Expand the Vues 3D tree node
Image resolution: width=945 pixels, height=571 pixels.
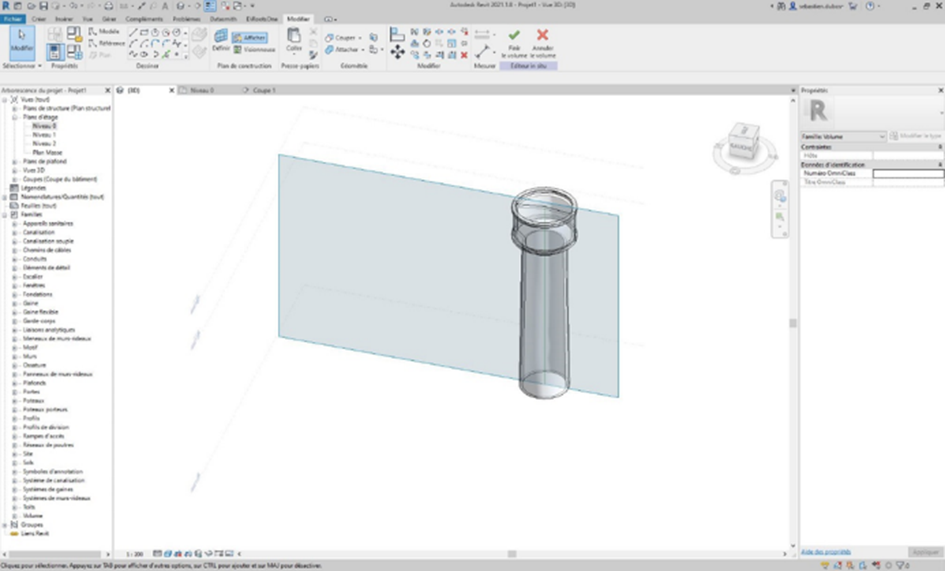[15, 171]
